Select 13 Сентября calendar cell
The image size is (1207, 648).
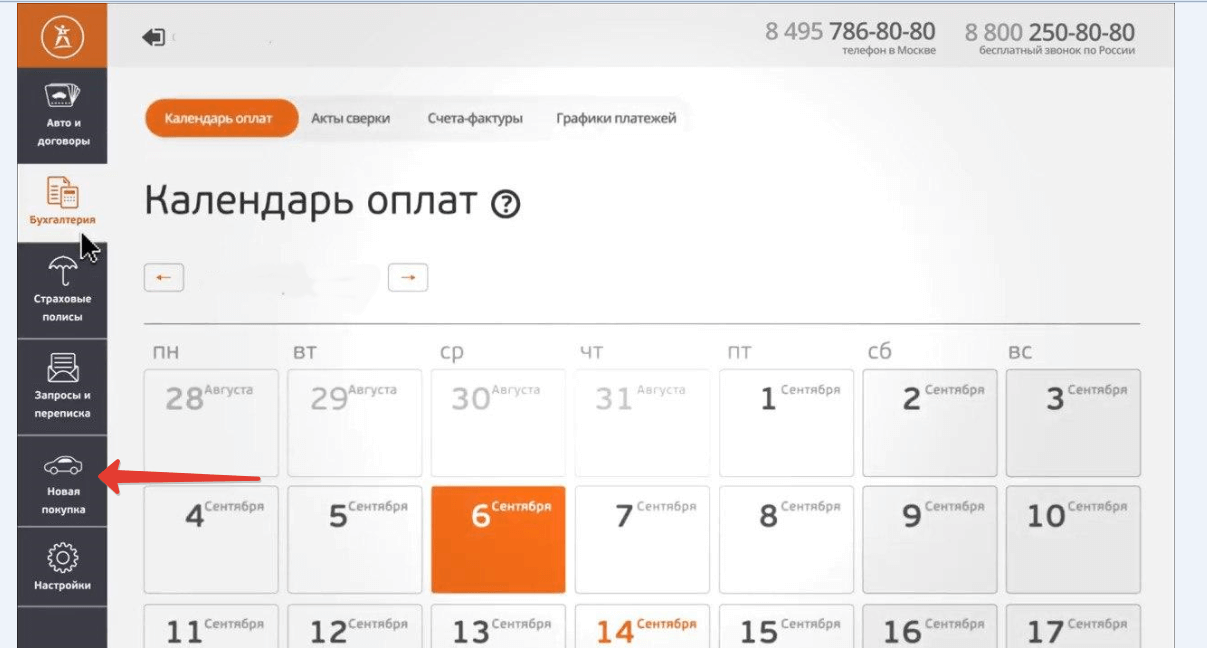pyautogui.click(x=498, y=626)
